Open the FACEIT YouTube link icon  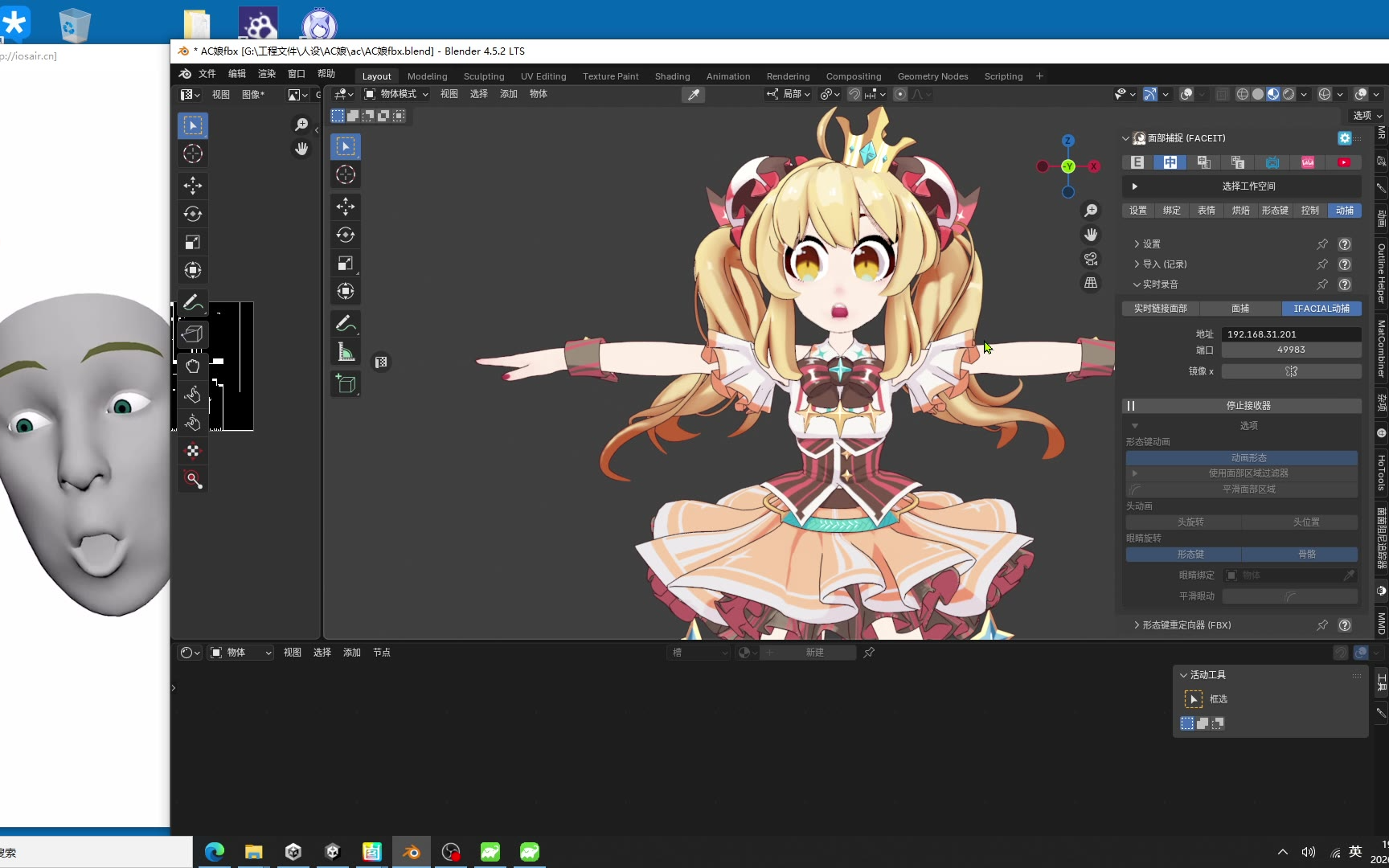click(1344, 162)
